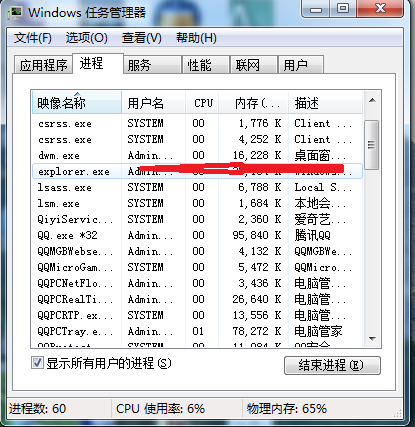Image resolution: width=415 pixels, height=427 pixels.
Task: Sort by 描述 column header
Action: pos(325,103)
